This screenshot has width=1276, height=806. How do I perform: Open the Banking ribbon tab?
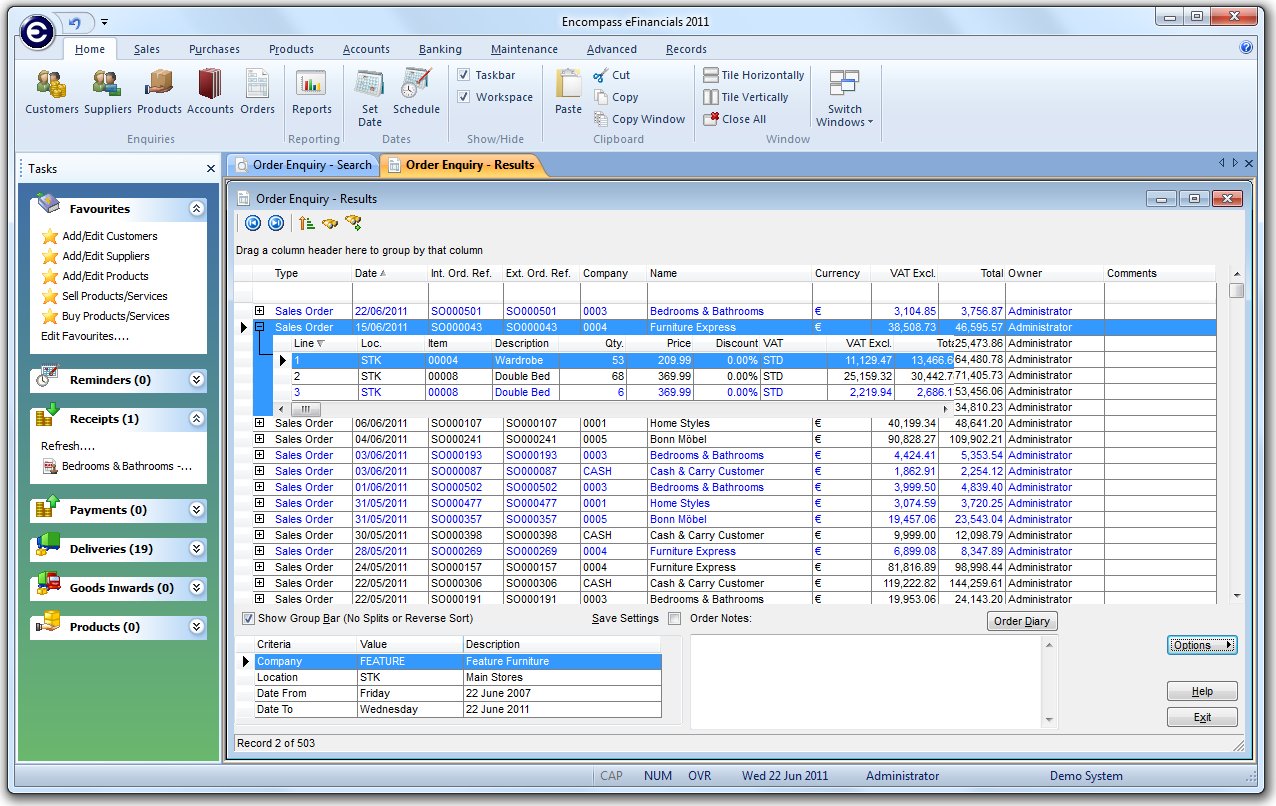click(x=440, y=49)
